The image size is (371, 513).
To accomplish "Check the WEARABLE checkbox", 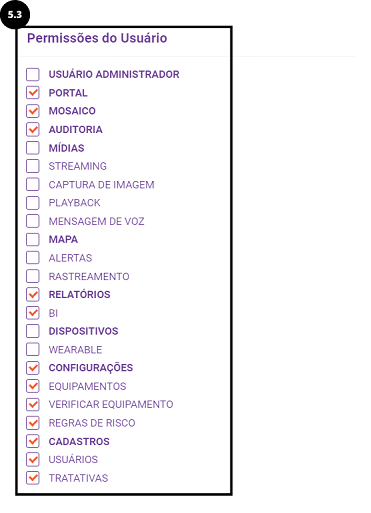I will pyautogui.click(x=33, y=349).
